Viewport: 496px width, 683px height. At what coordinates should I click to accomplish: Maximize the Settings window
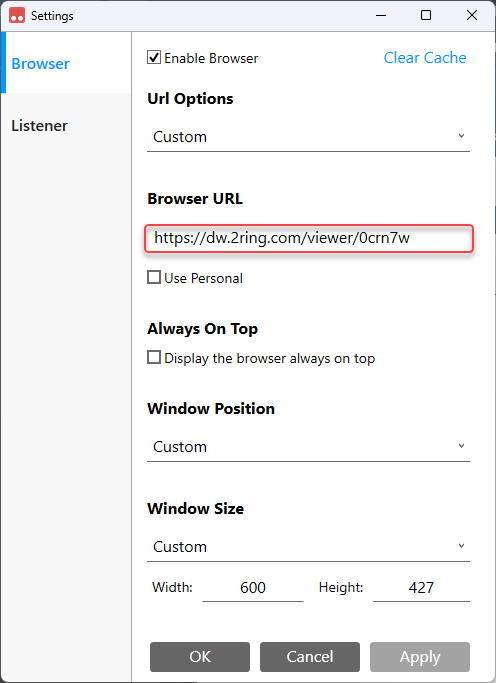point(426,15)
